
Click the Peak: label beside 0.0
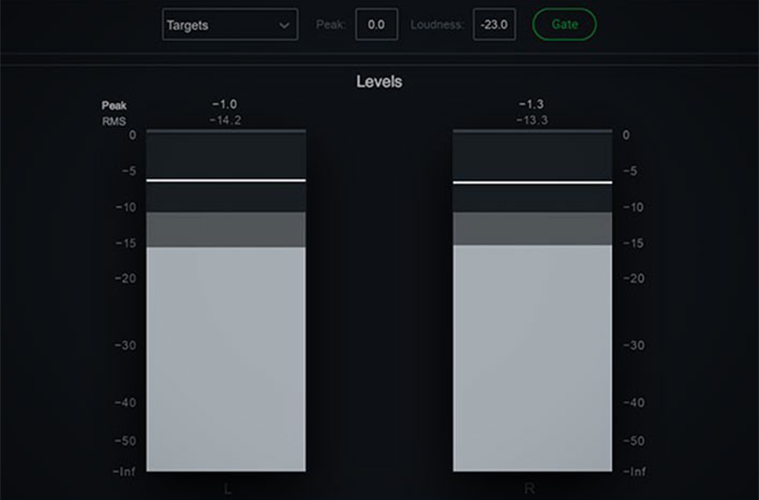[331, 24]
